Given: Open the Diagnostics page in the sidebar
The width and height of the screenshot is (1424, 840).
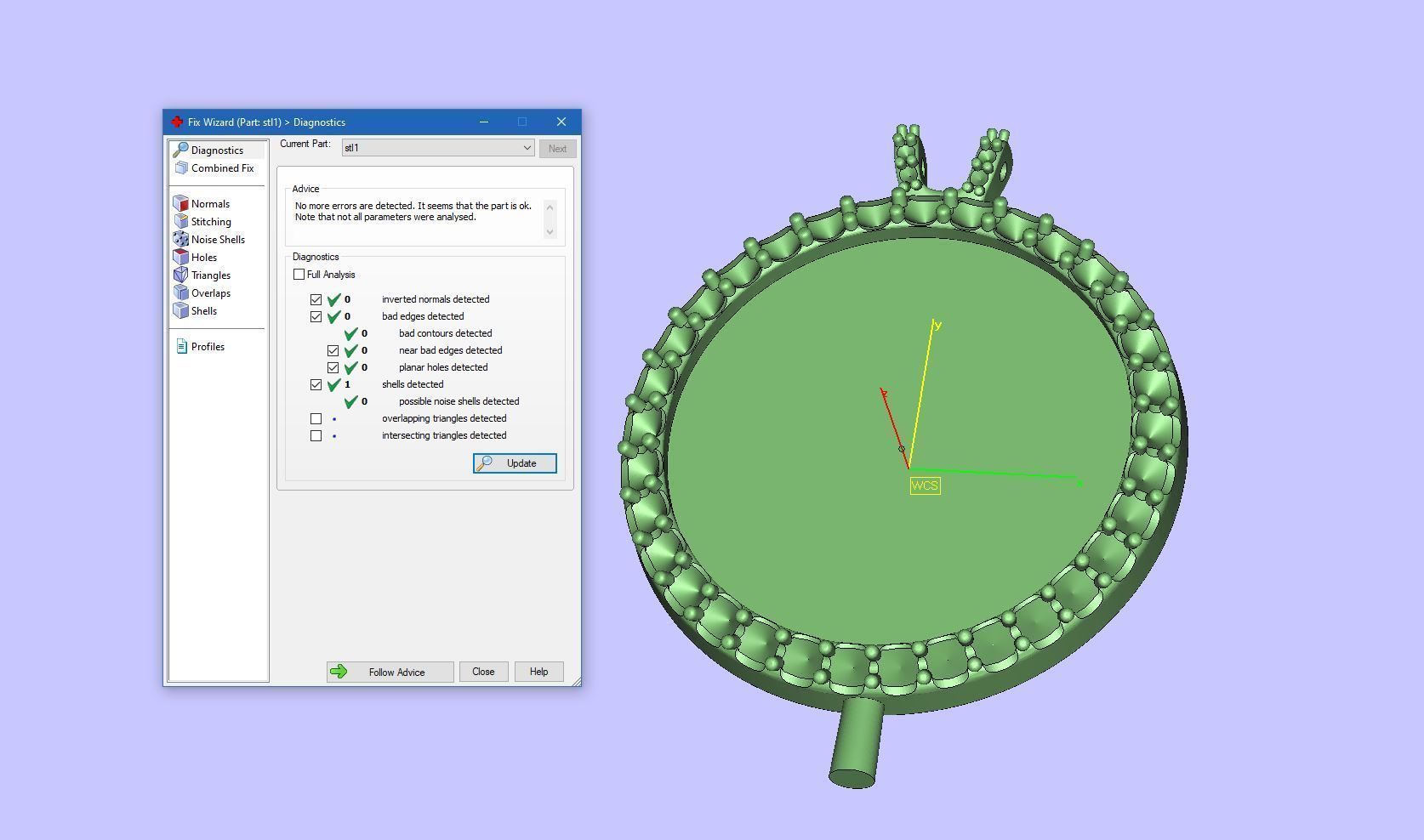Looking at the screenshot, I should point(217,150).
